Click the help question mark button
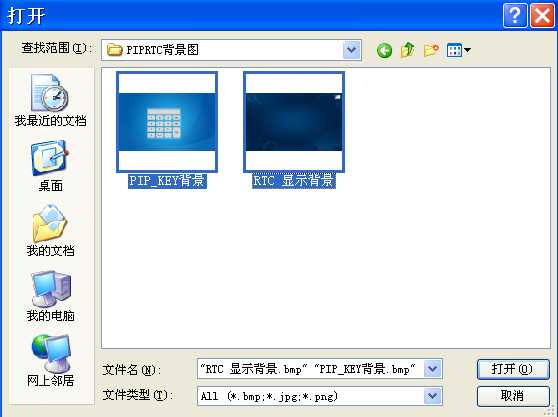 point(515,15)
